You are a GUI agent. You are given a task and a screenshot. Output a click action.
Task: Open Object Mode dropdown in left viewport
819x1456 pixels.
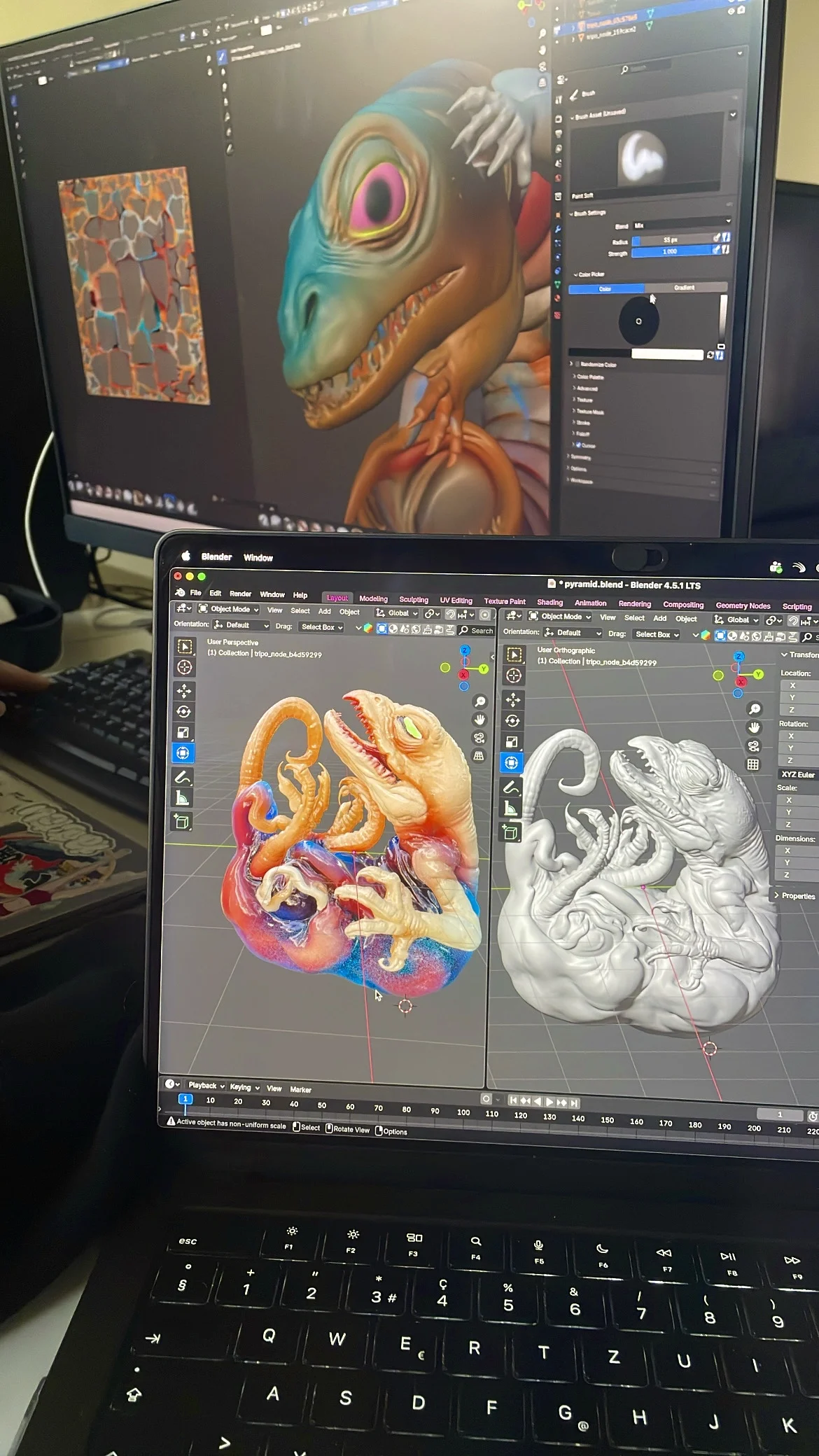click(230, 609)
